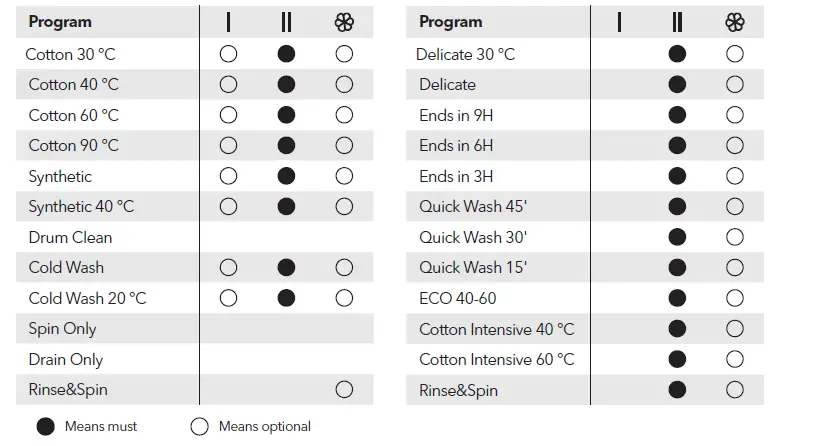
Task: Select Cotton 30 °C compartment I circle
Action: [228, 54]
